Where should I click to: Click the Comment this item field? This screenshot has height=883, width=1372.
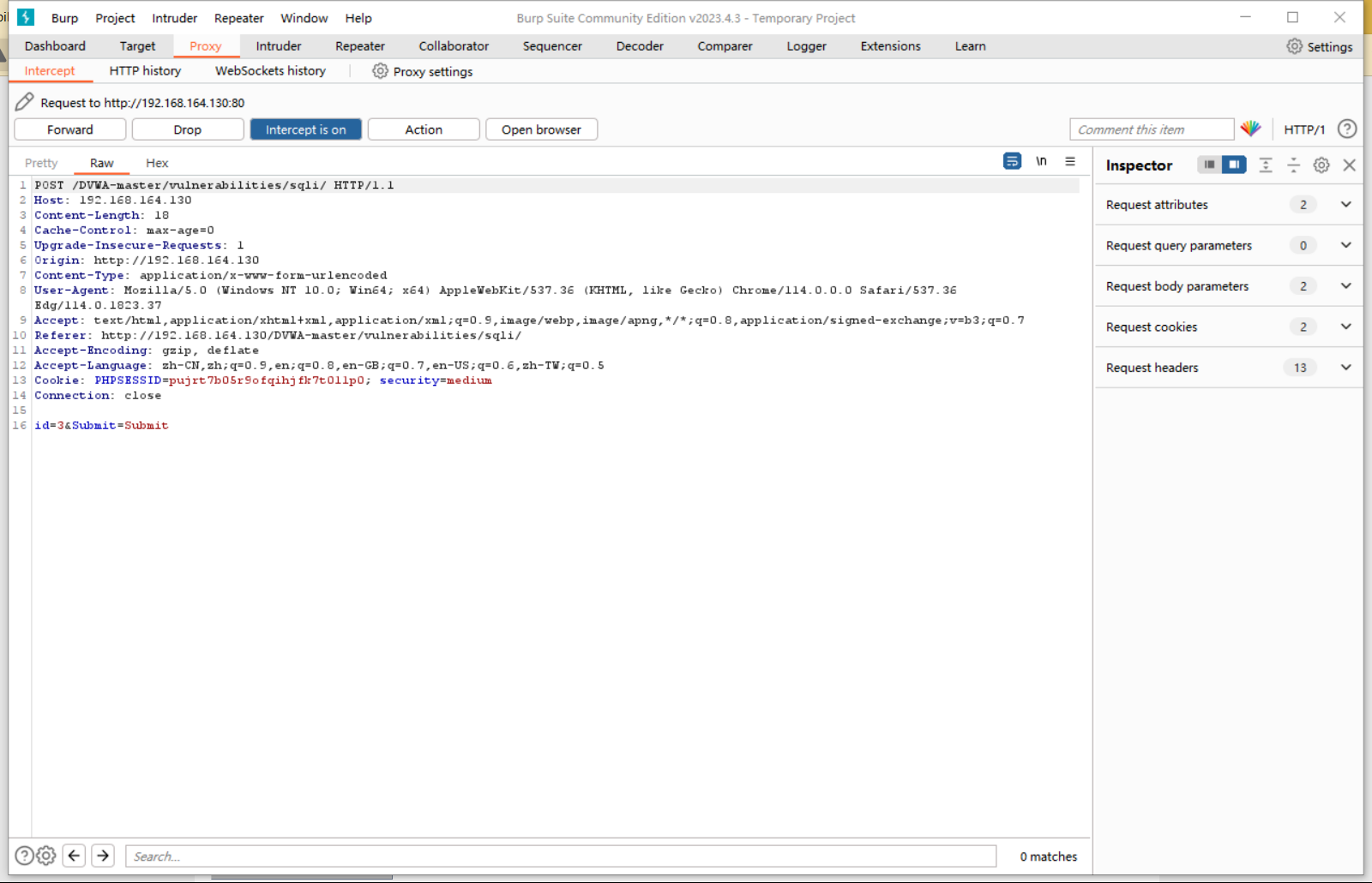click(x=1152, y=129)
